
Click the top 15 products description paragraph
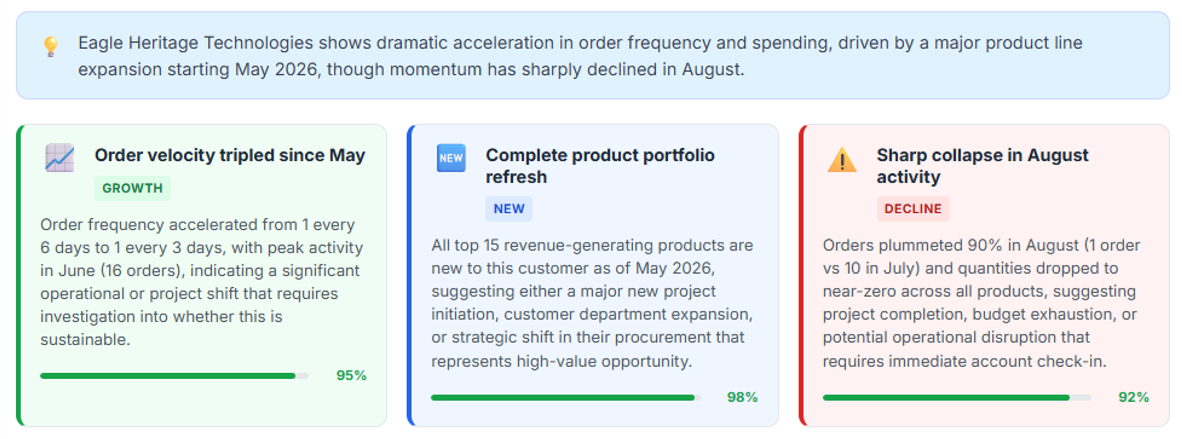pyautogui.click(x=592, y=303)
